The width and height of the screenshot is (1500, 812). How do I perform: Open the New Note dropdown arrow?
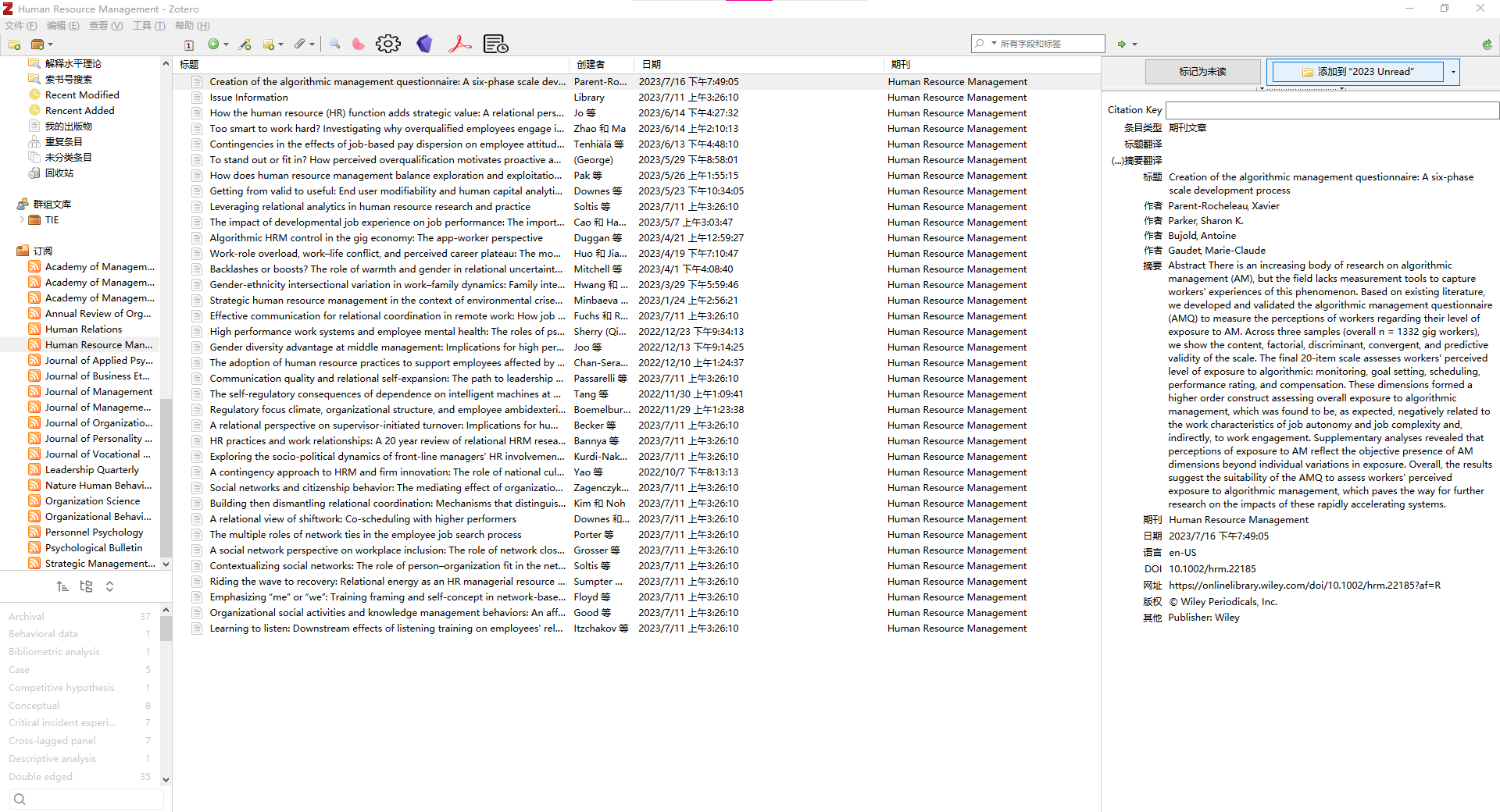pos(280,45)
